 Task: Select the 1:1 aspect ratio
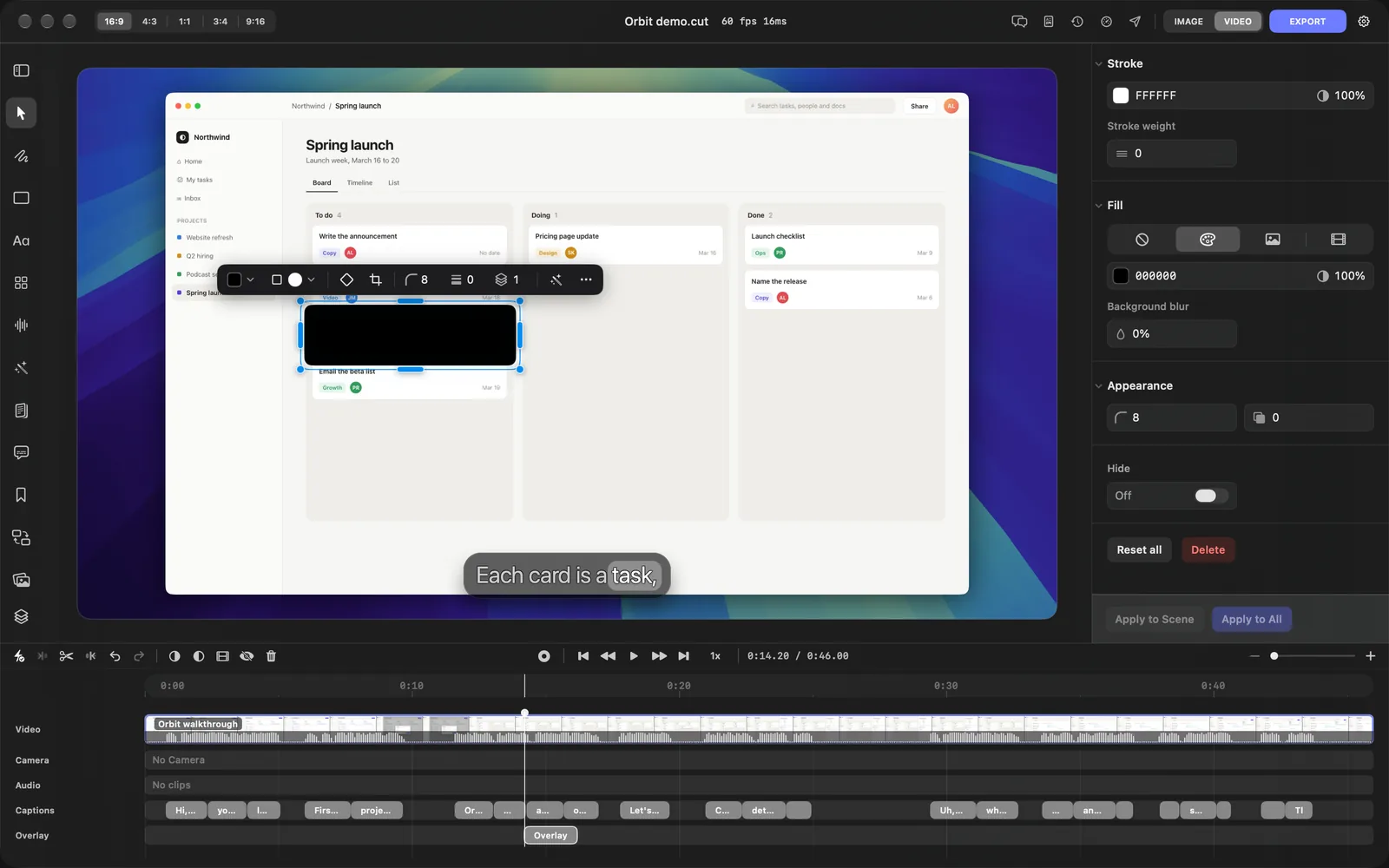click(x=185, y=22)
